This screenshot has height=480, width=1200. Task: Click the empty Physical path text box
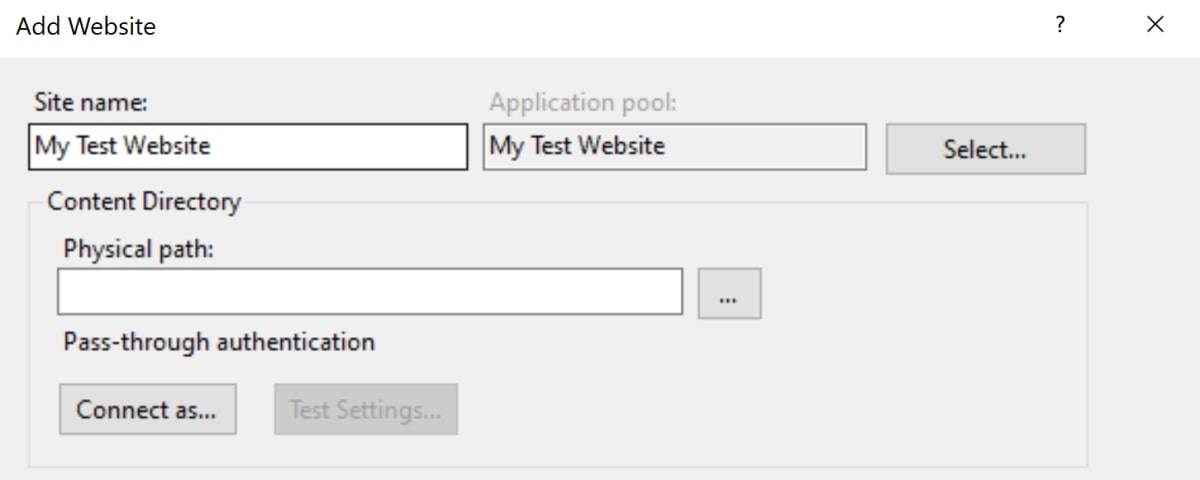[370, 292]
